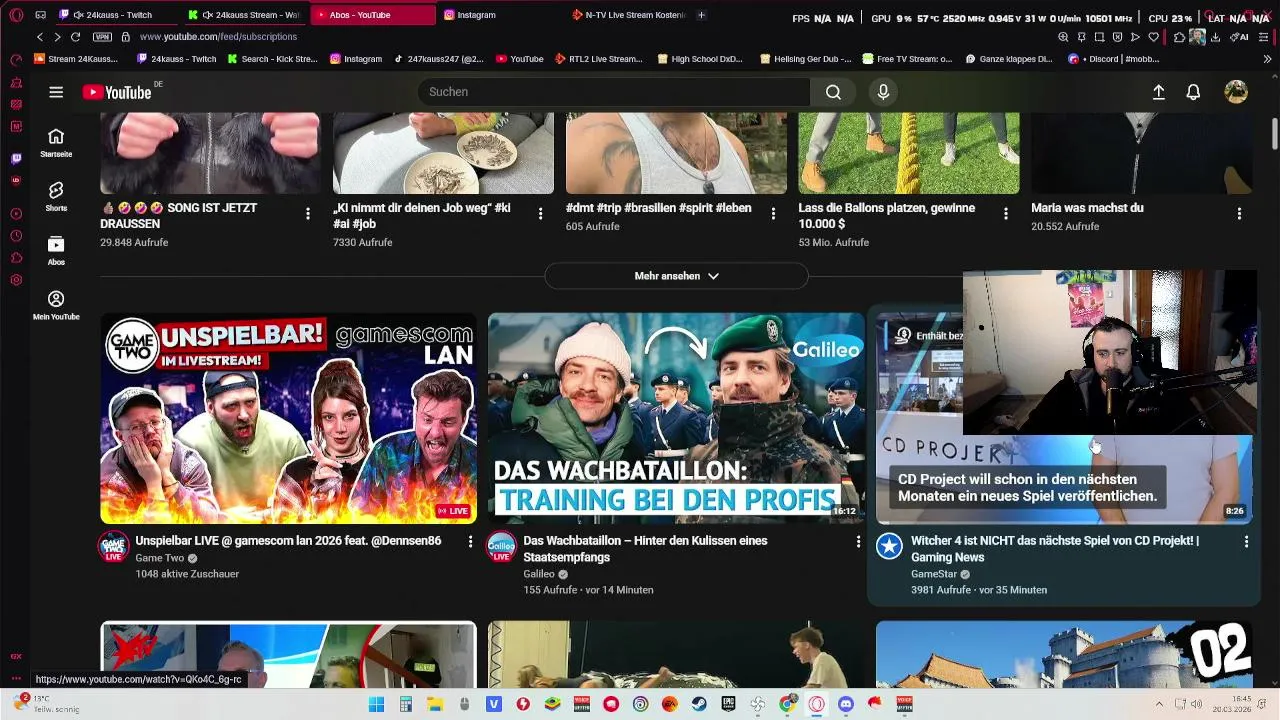
Task: Open Discord from the taskbar
Action: 846,704
